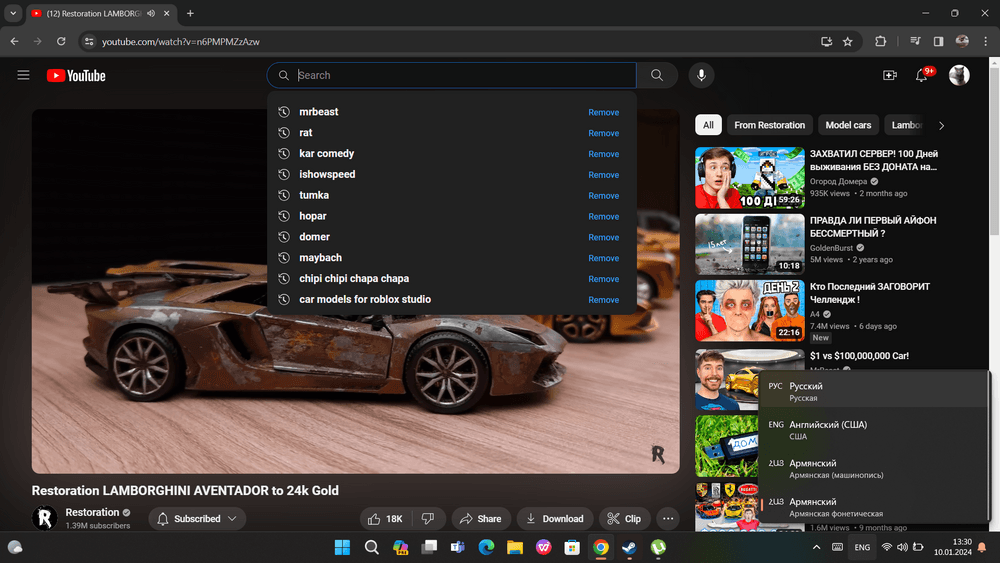Open more actions three-dot menu
Image resolution: width=1000 pixels, height=563 pixels.
tap(668, 519)
